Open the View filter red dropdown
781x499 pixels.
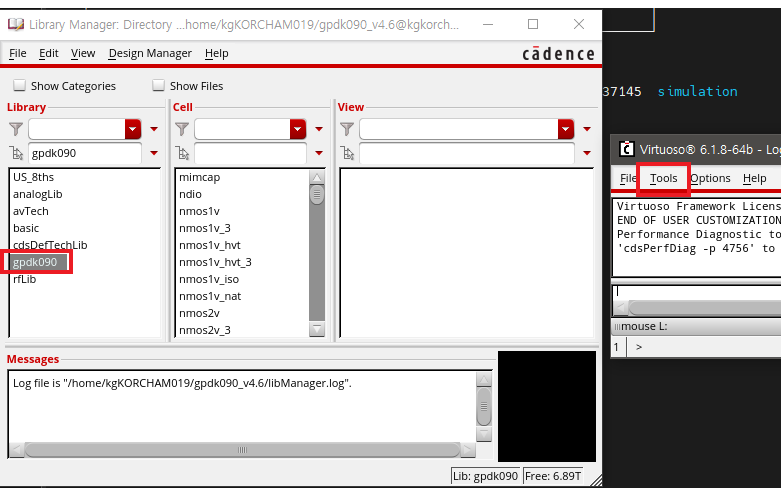click(566, 129)
